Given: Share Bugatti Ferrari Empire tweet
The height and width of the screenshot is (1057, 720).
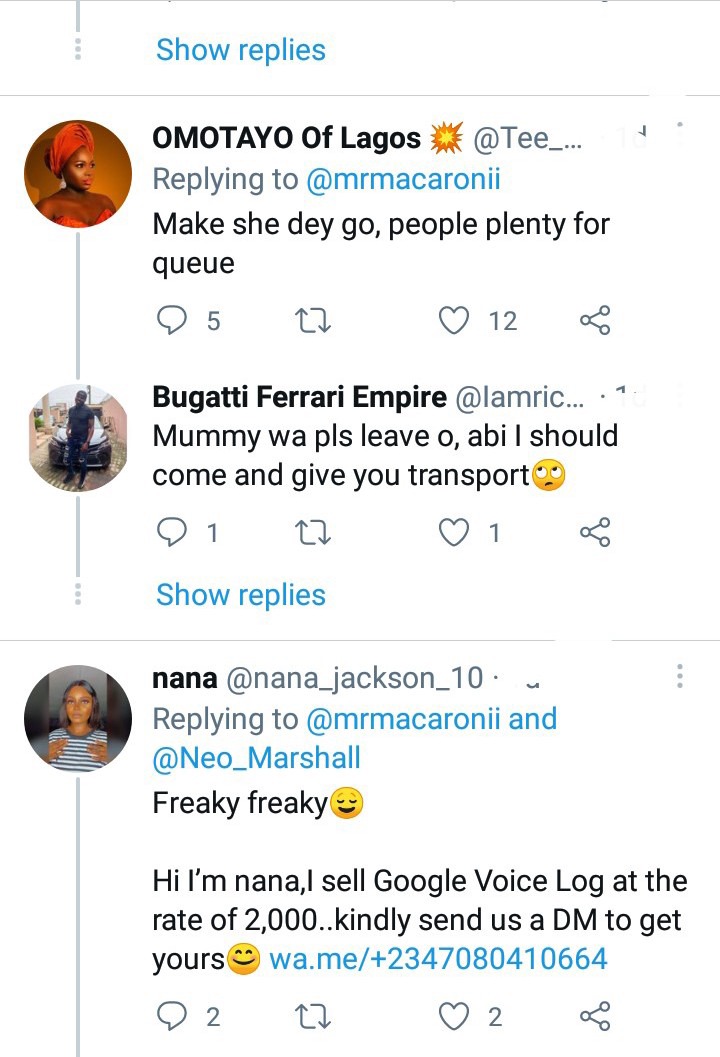Looking at the screenshot, I should [595, 533].
